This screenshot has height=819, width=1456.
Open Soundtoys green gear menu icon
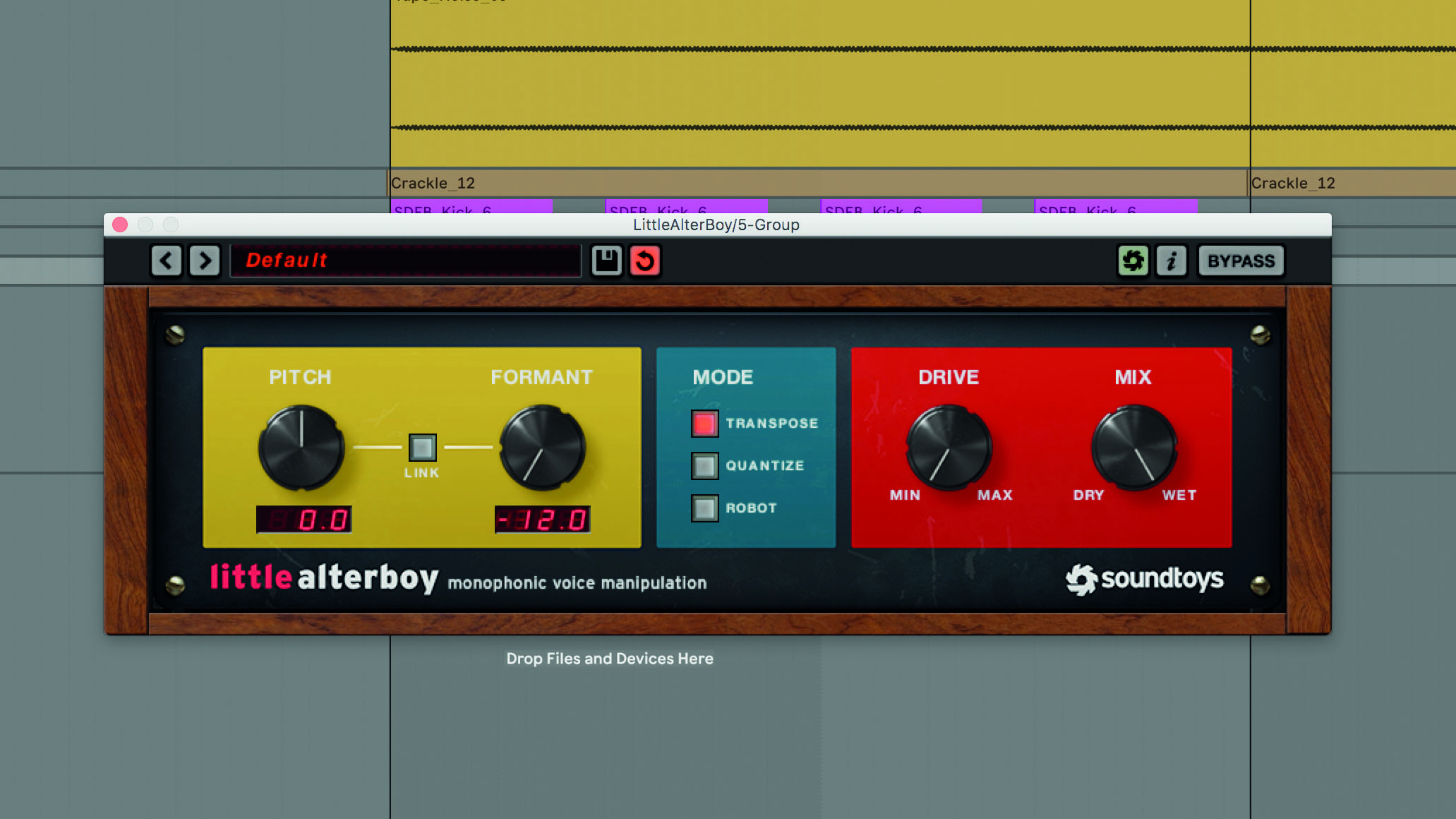pyautogui.click(x=1133, y=261)
